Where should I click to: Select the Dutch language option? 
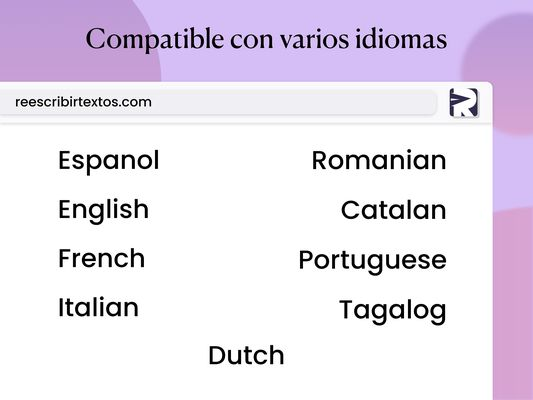[x=246, y=355]
